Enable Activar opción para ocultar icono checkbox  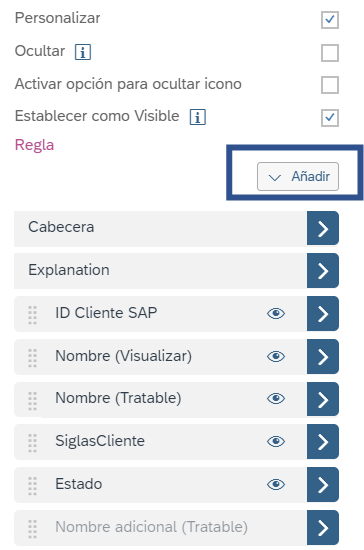pos(330,85)
